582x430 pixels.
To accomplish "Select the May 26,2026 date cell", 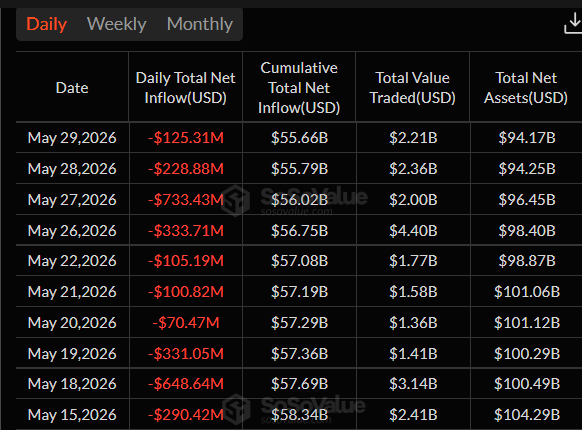I will pyautogui.click(x=72, y=231).
